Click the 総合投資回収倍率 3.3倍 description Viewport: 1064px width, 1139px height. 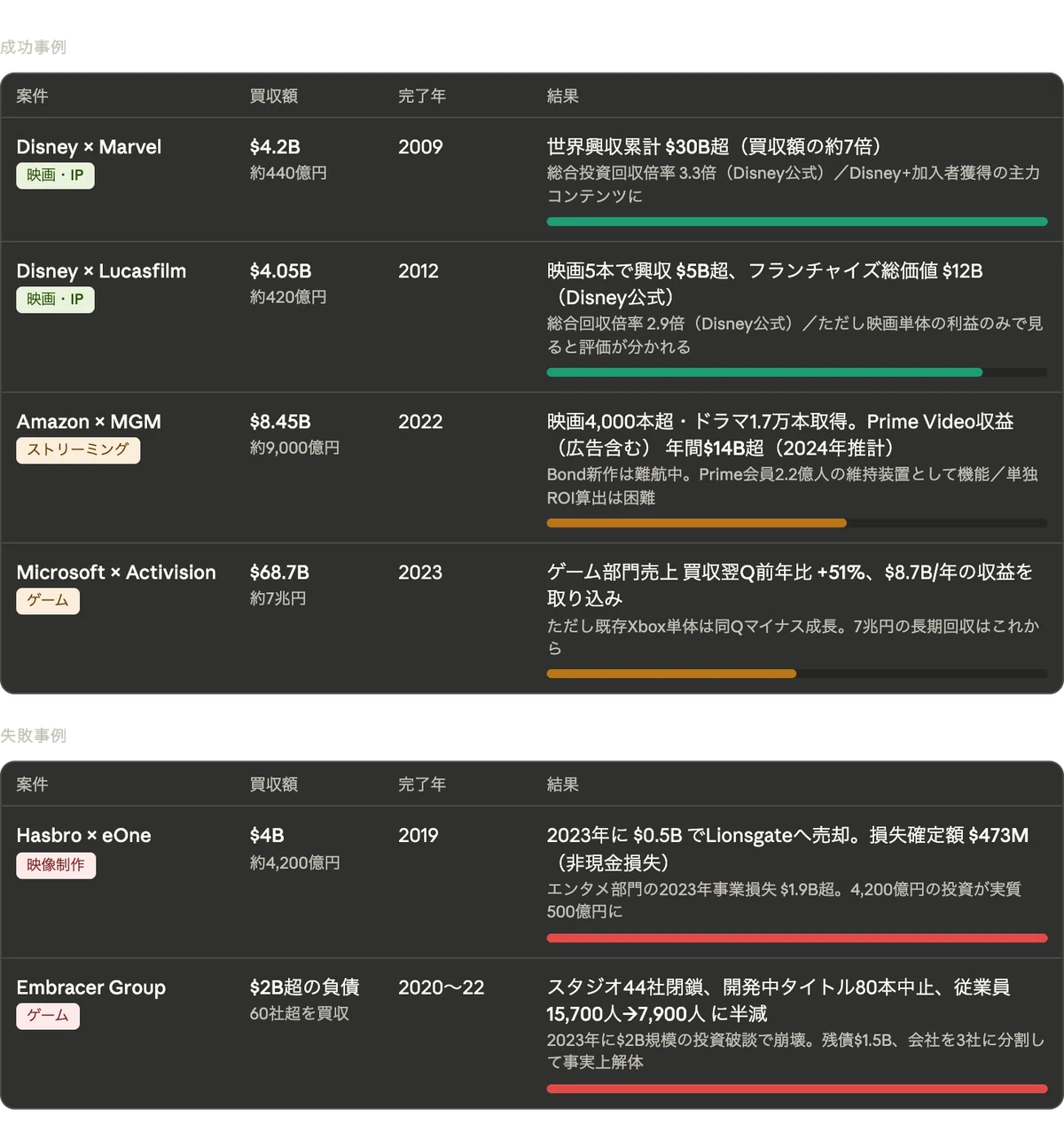(x=794, y=184)
